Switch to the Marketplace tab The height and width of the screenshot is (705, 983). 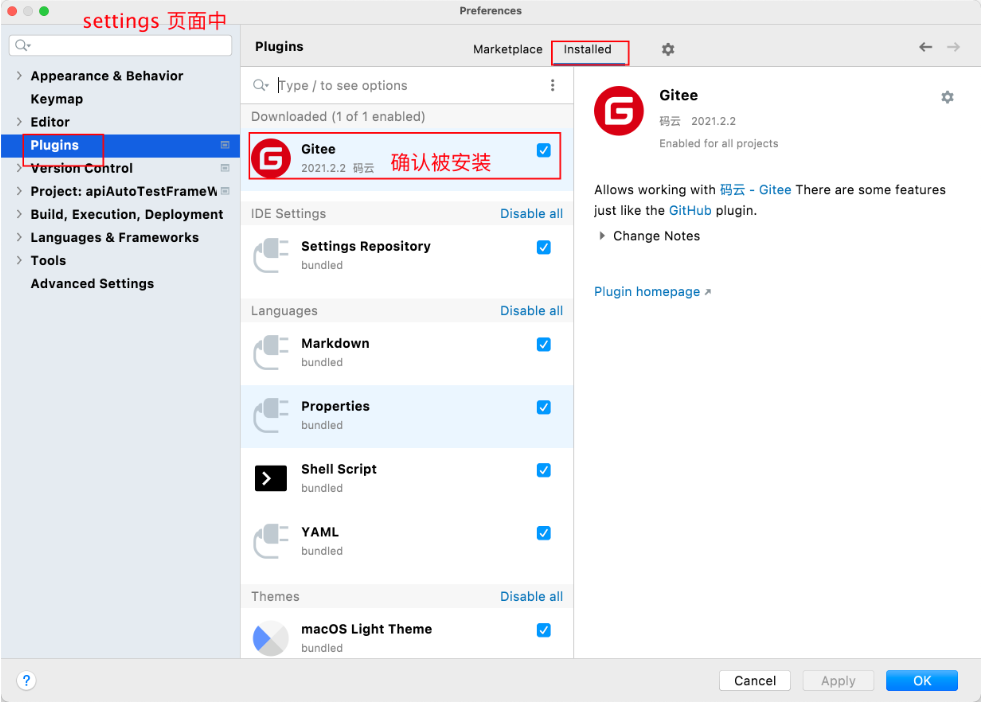click(x=507, y=50)
